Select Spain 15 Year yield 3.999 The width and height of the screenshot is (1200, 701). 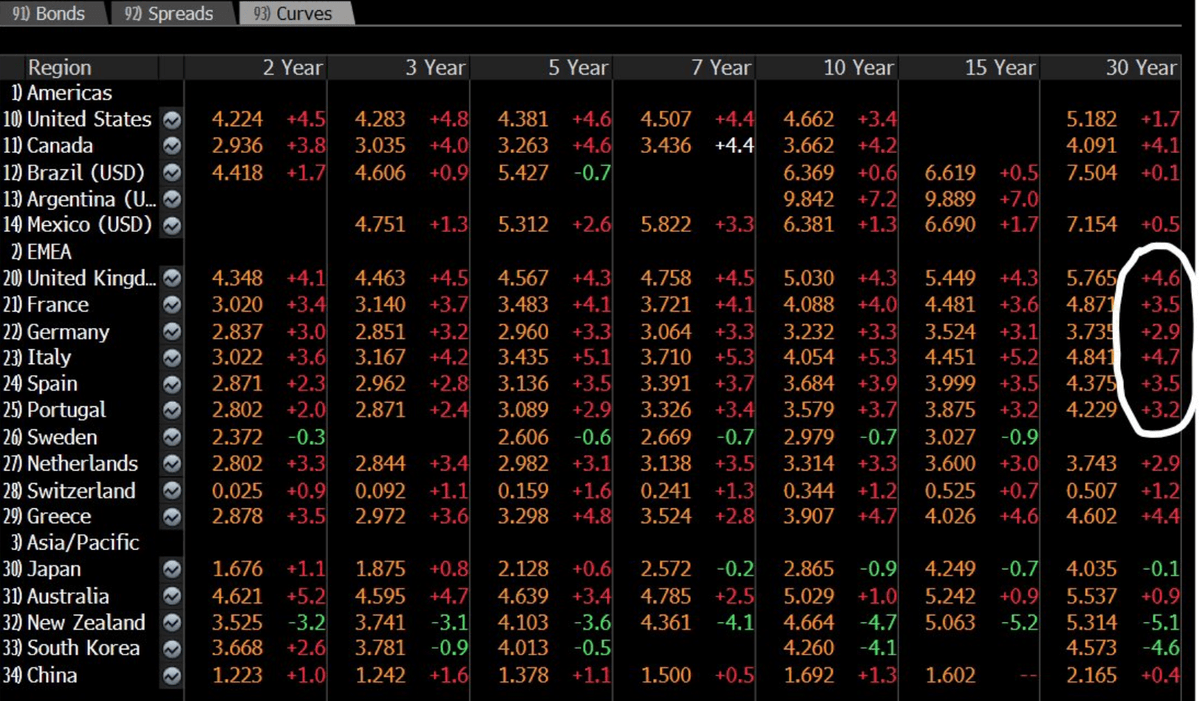coord(950,384)
